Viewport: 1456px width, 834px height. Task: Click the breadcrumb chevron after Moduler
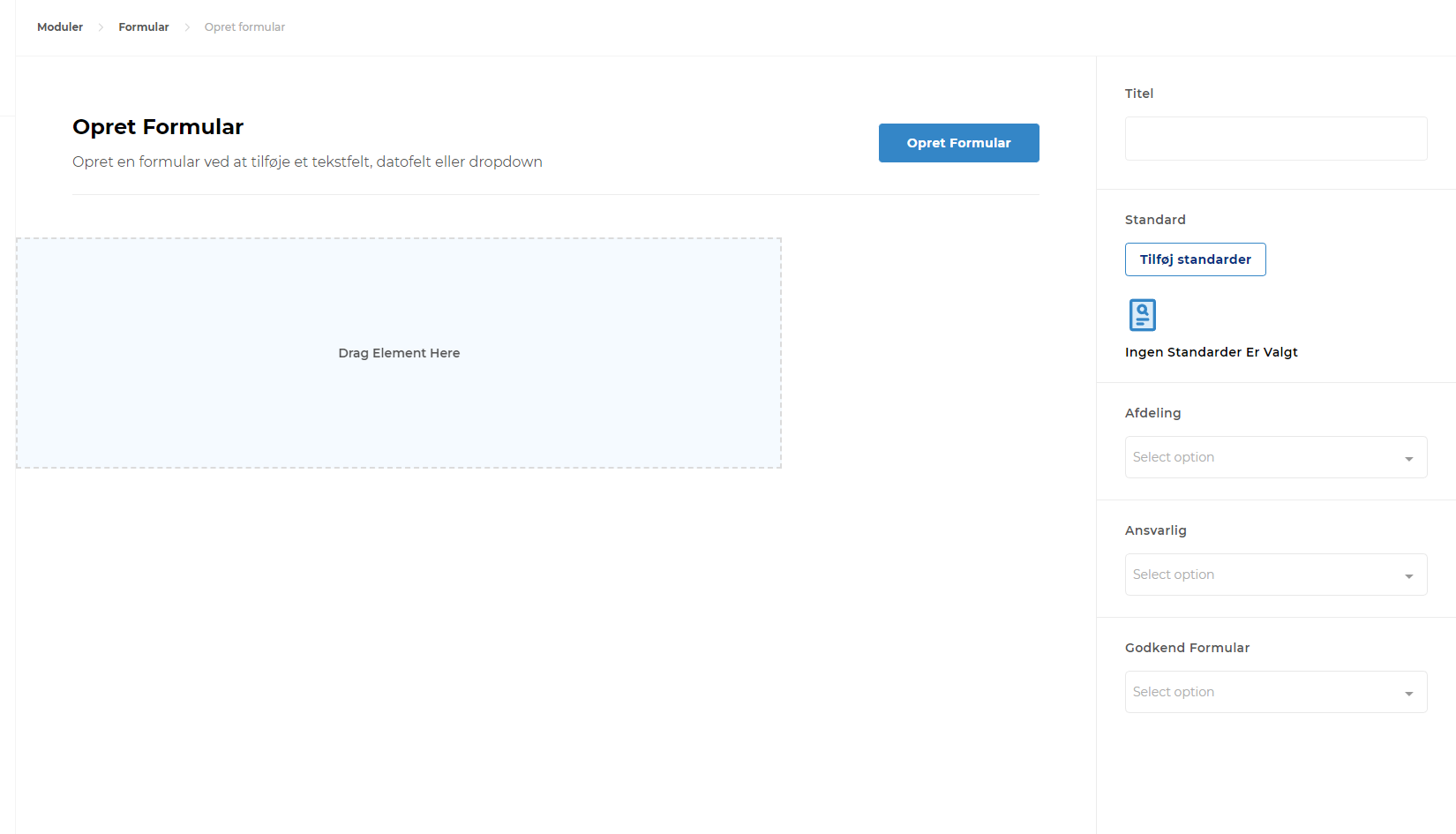tap(101, 27)
